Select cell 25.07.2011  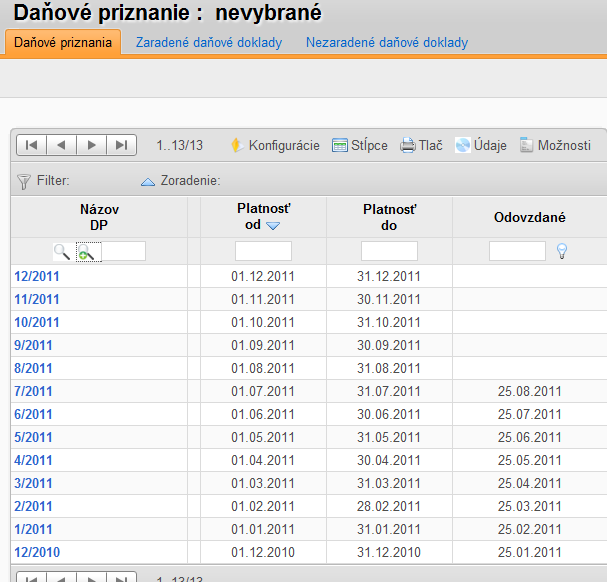click(x=530, y=414)
